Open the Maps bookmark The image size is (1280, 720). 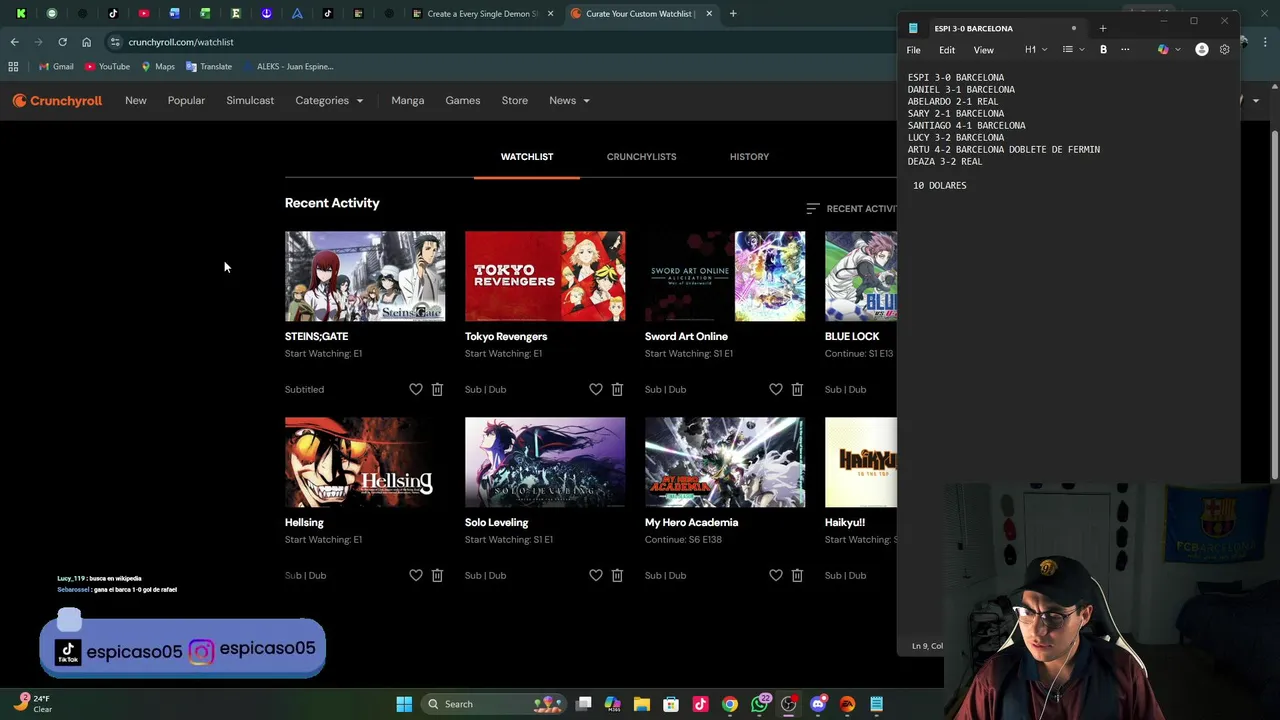(158, 66)
